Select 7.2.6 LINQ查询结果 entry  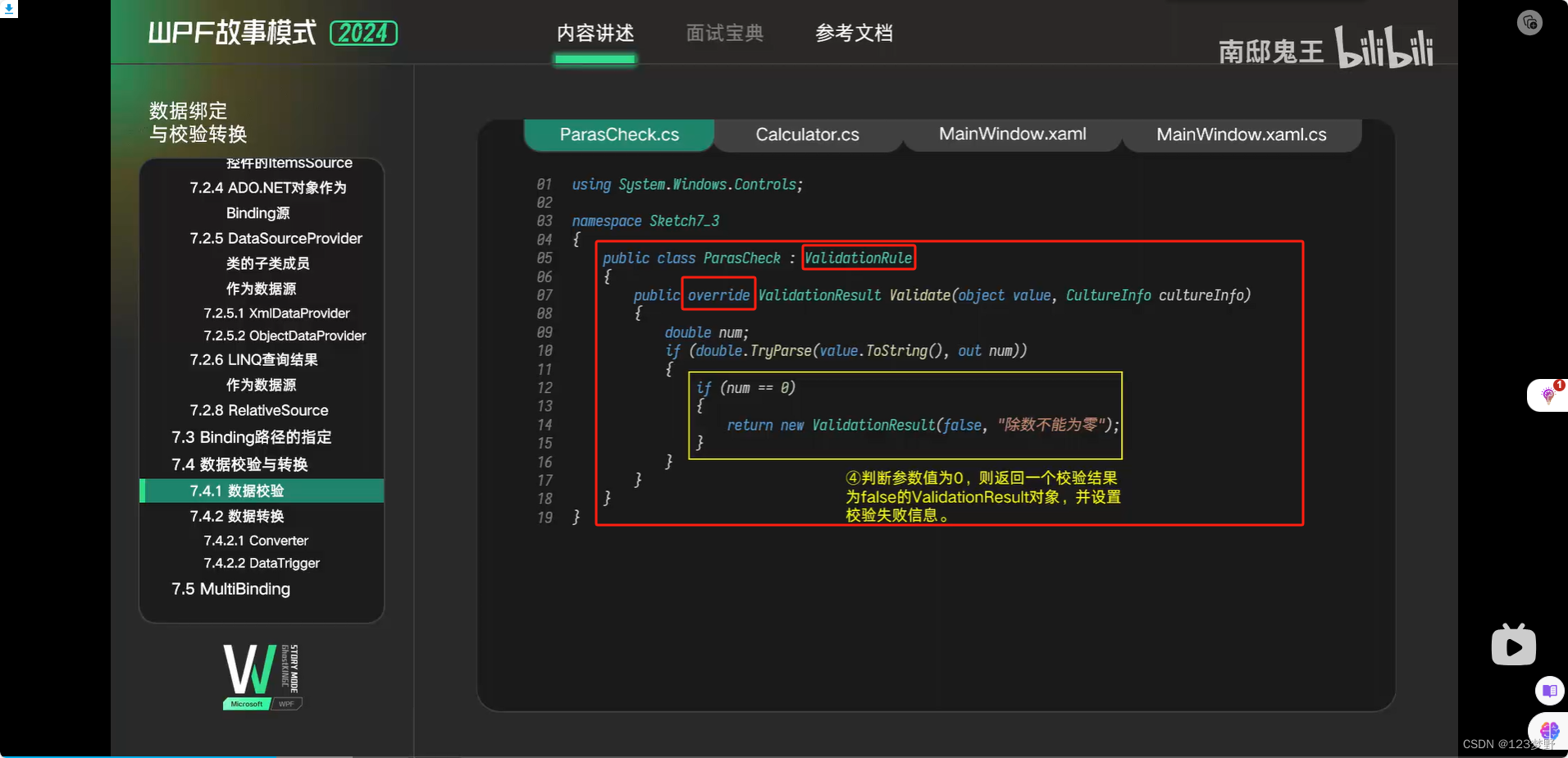253,360
